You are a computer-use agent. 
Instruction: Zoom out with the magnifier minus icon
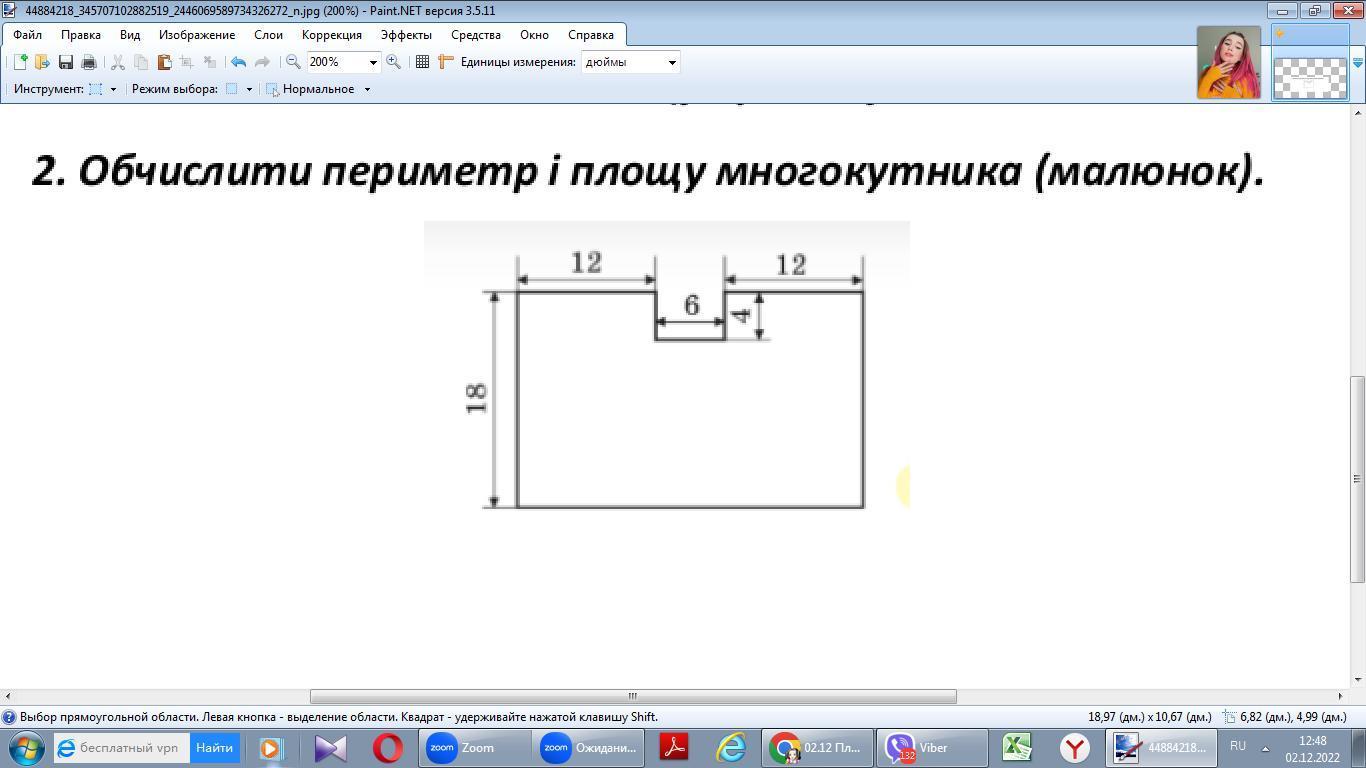click(293, 62)
